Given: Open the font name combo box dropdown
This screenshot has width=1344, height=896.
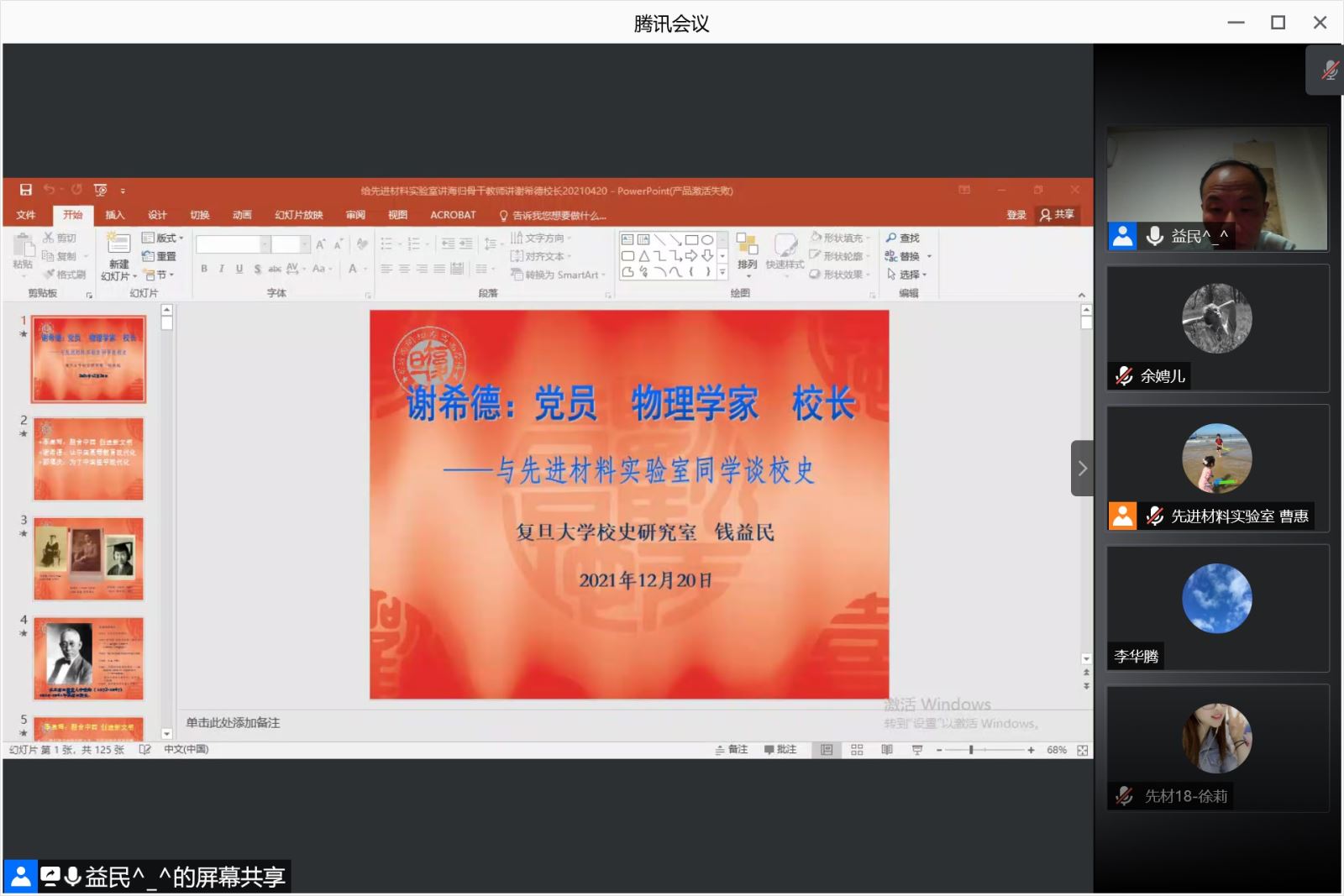Looking at the screenshot, I should [x=265, y=244].
